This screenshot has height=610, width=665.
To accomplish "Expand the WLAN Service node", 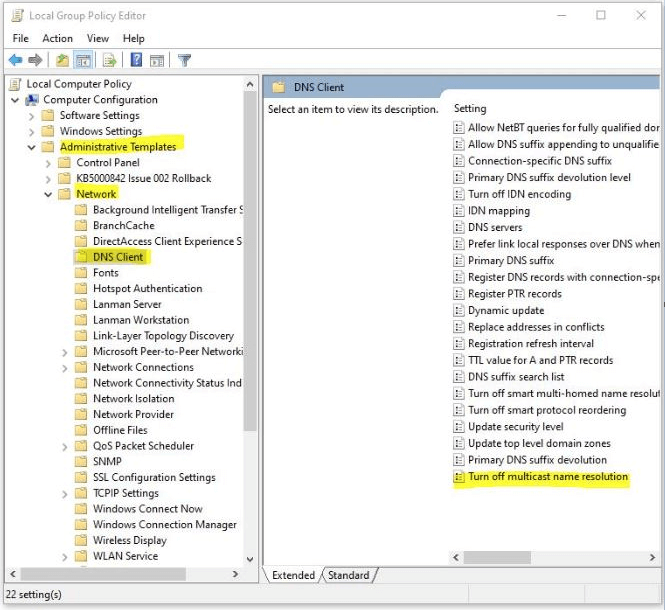I will [x=64, y=557].
